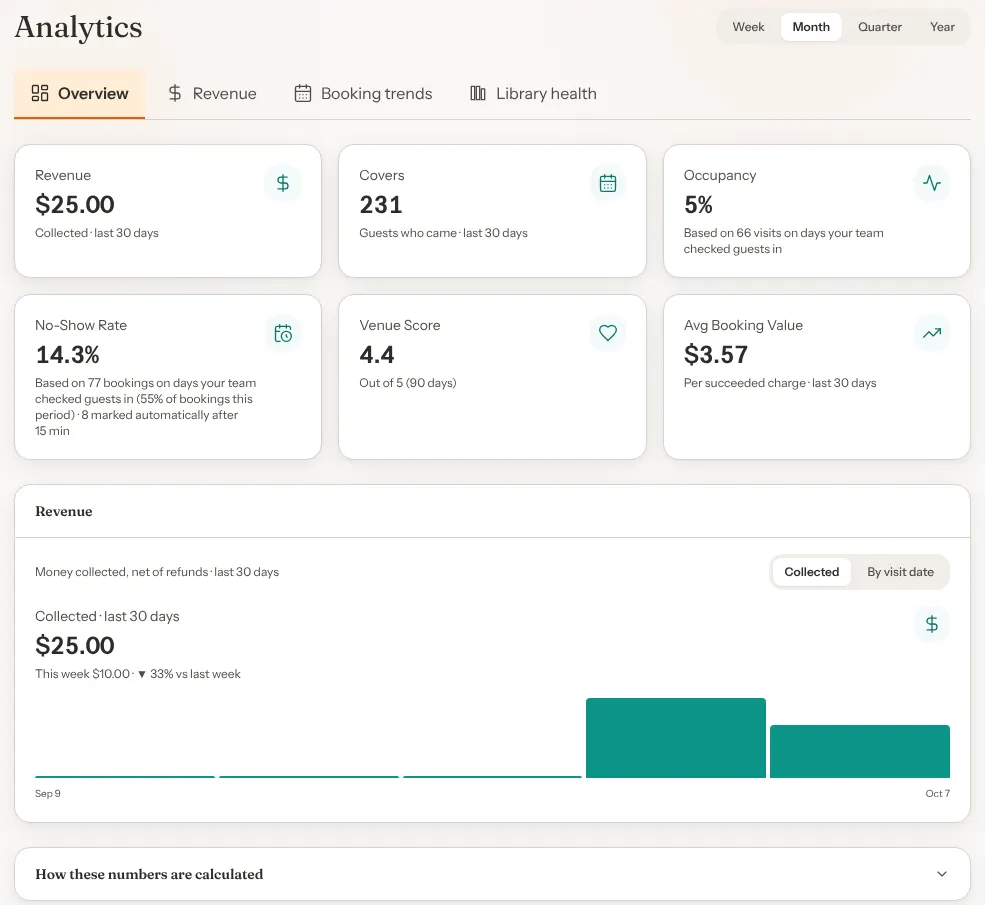Click the Oct 7 axis label

pyautogui.click(x=937, y=794)
